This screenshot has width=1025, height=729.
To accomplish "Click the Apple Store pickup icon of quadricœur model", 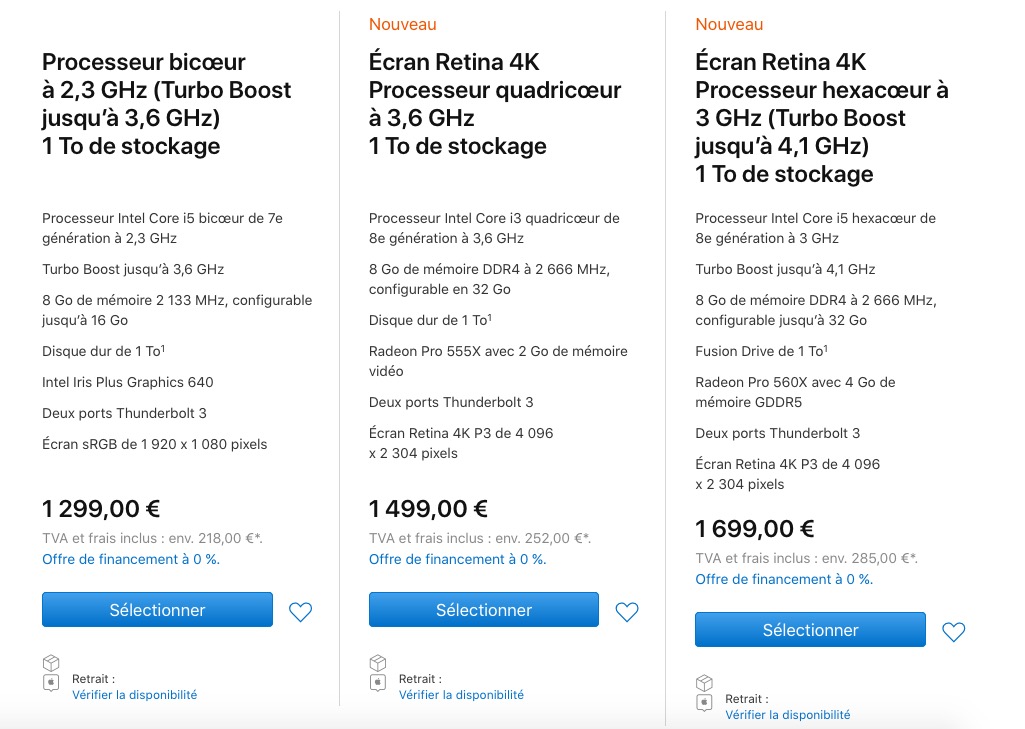I will click(378, 683).
